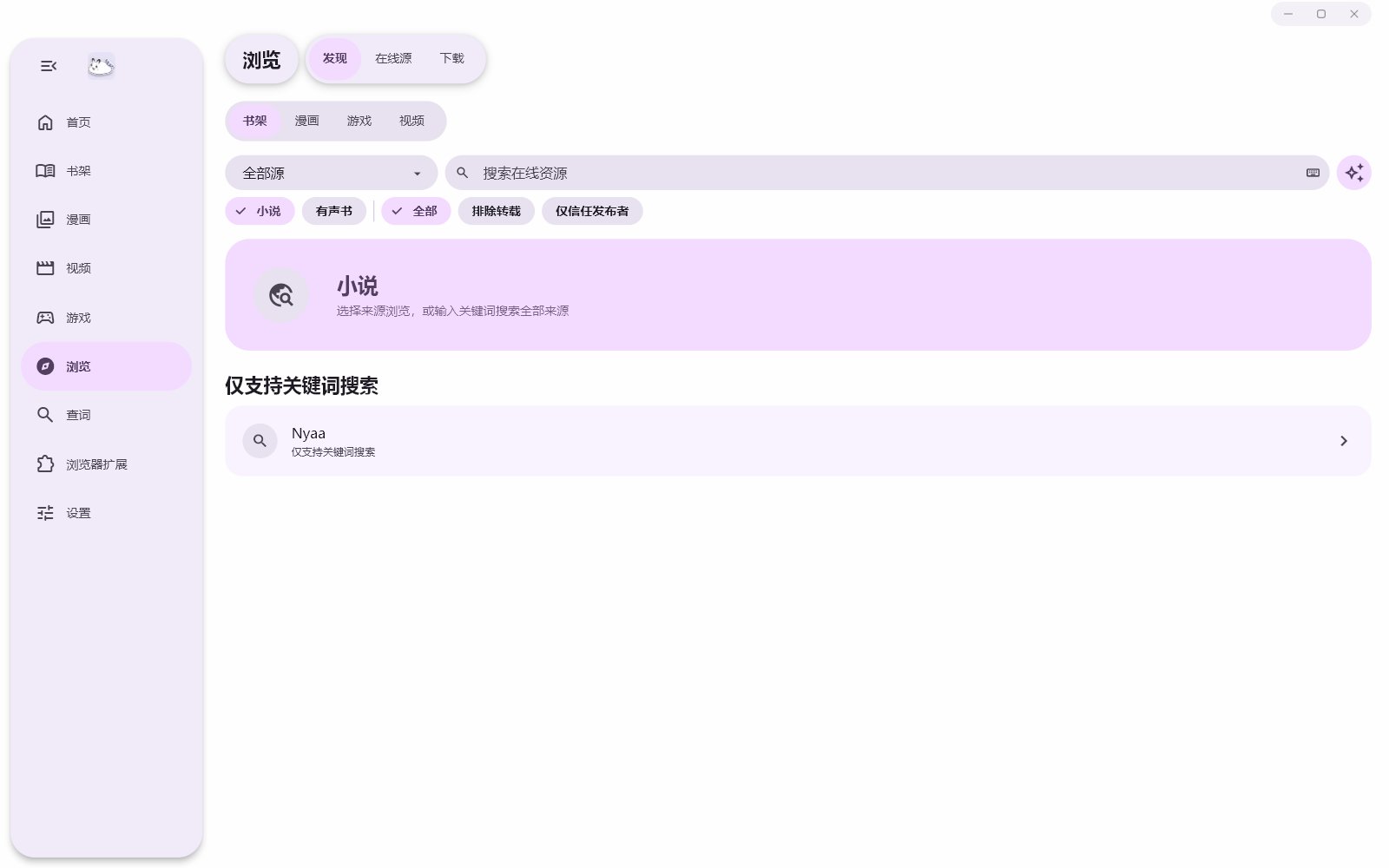This screenshot has width=1389, height=868.
Task: Click the search icon beside Nyaa
Action: (260, 441)
